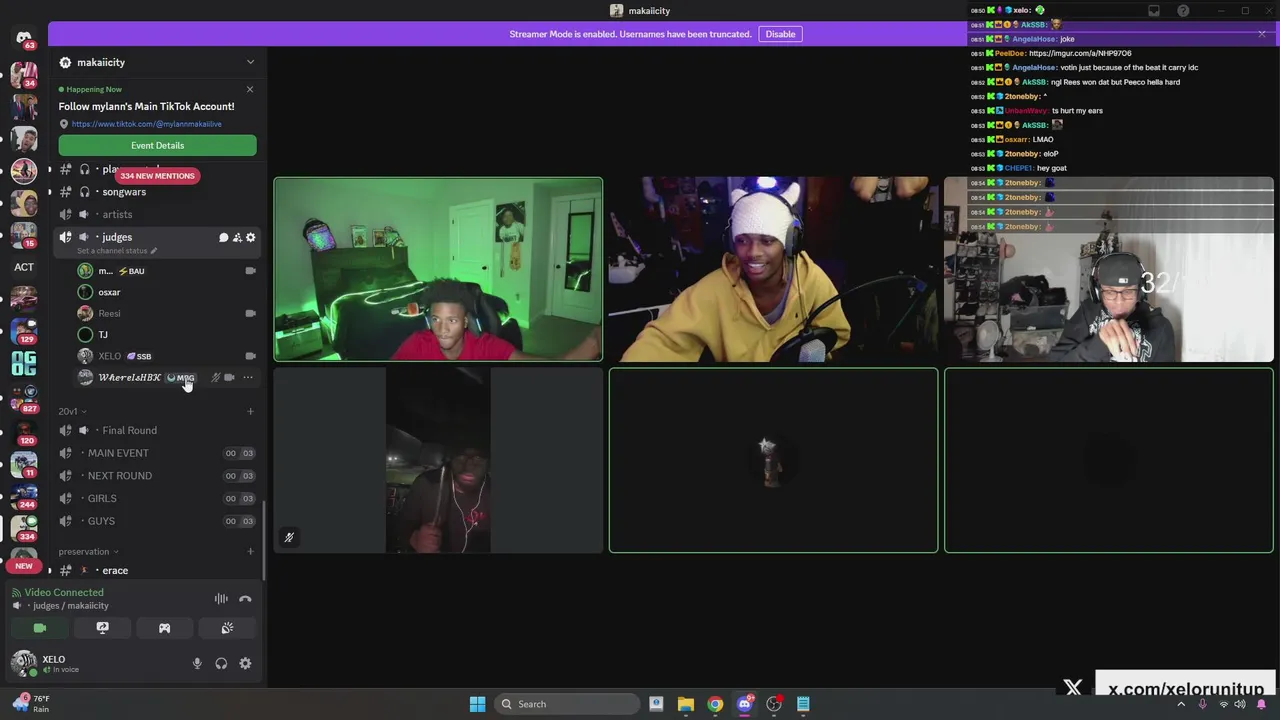Join the GUYS voice channel
This screenshot has height=720, width=1280.
click(157, 521)
